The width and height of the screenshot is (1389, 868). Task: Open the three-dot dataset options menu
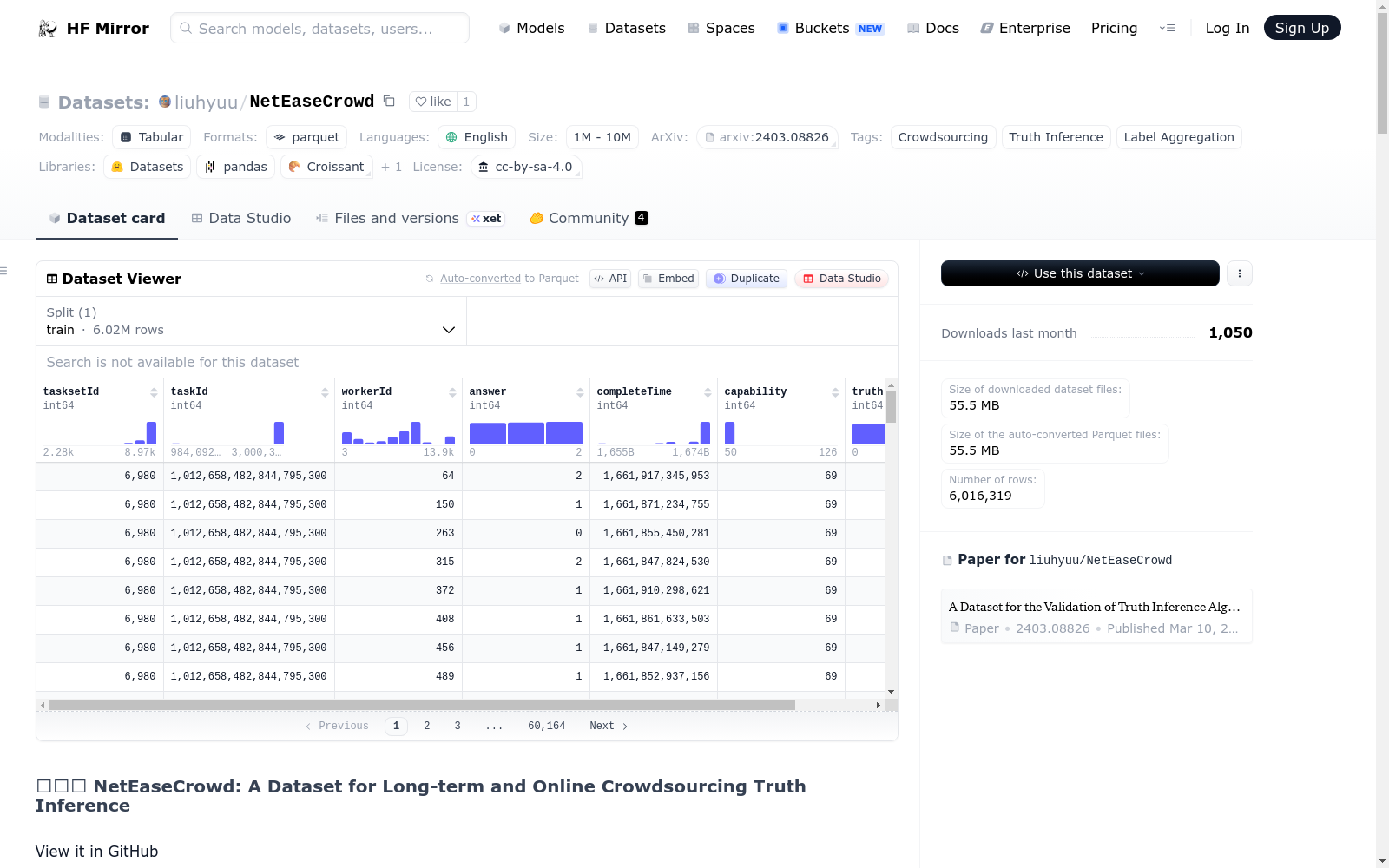(x=1240, y=273)
